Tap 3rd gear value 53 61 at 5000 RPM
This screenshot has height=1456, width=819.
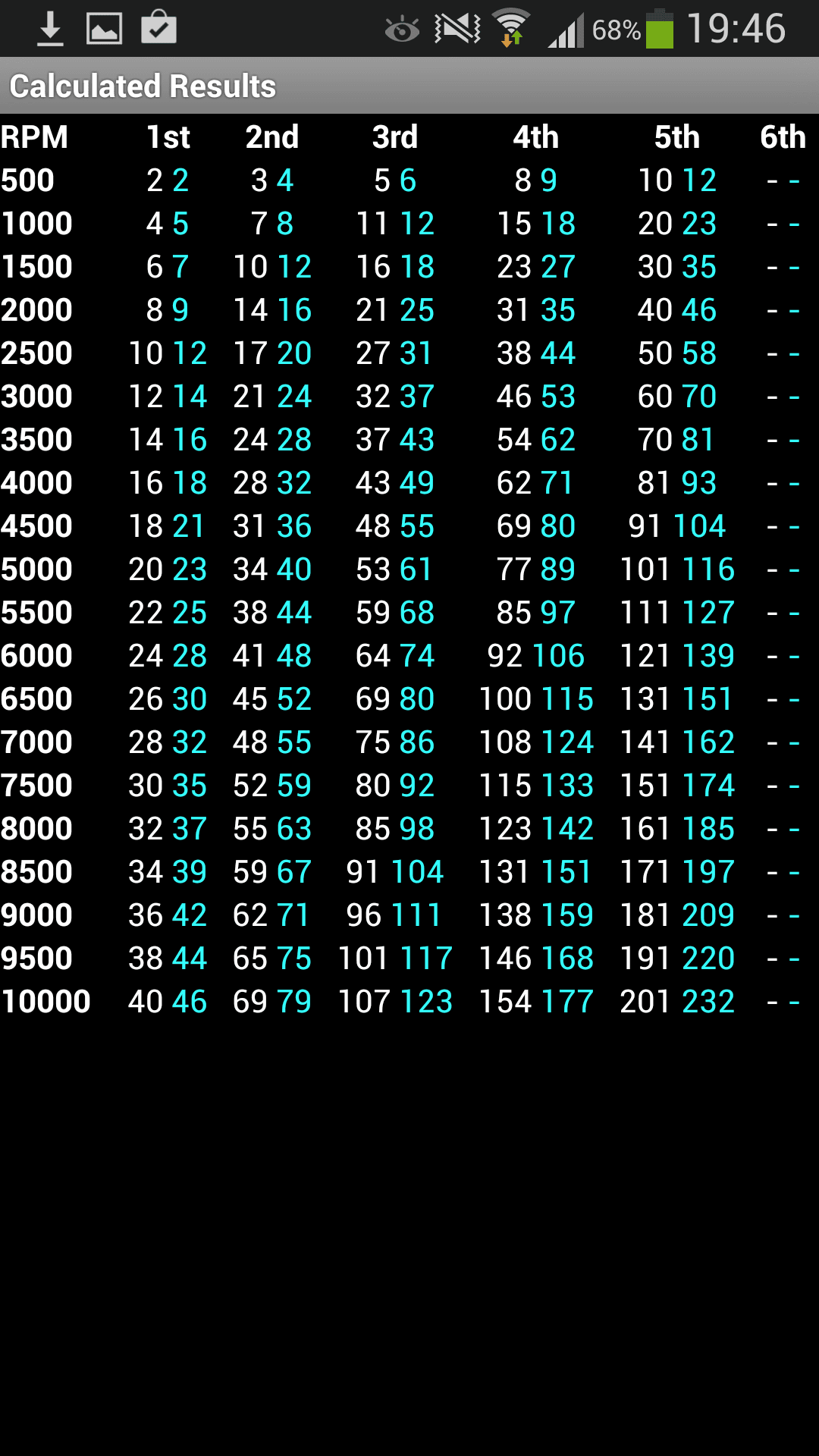pos(395,570)
